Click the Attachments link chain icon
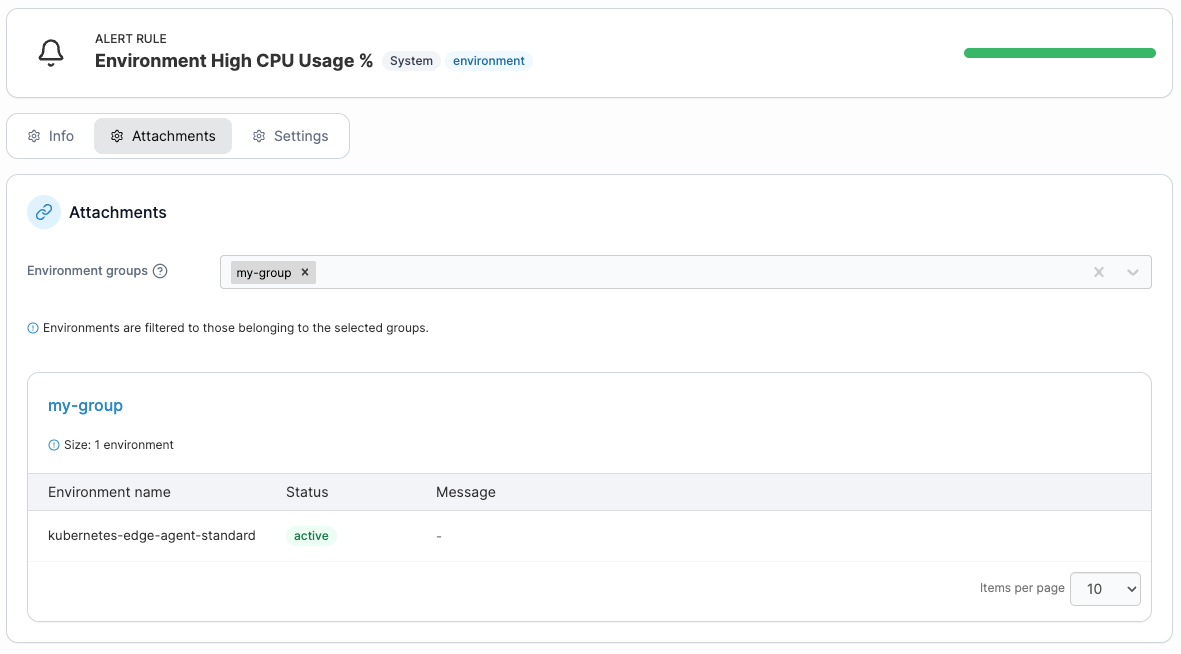 44,212
